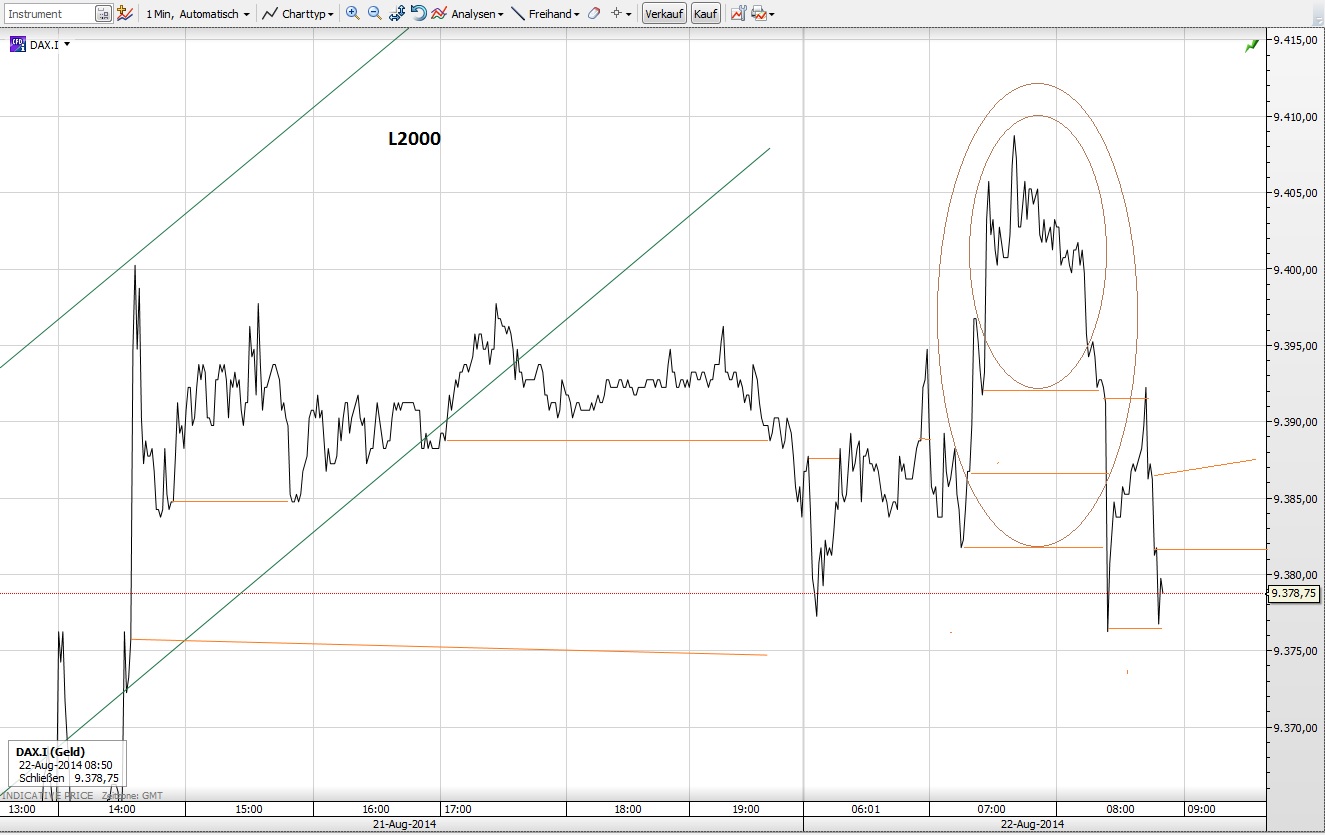Click the 9.378,75 price label

point(1293,593)
